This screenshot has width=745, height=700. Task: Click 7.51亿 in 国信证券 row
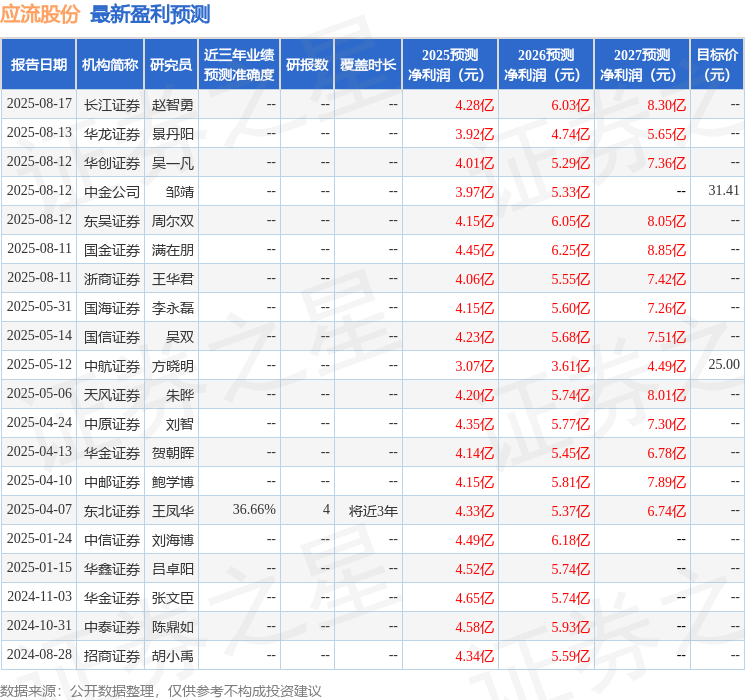667,337
